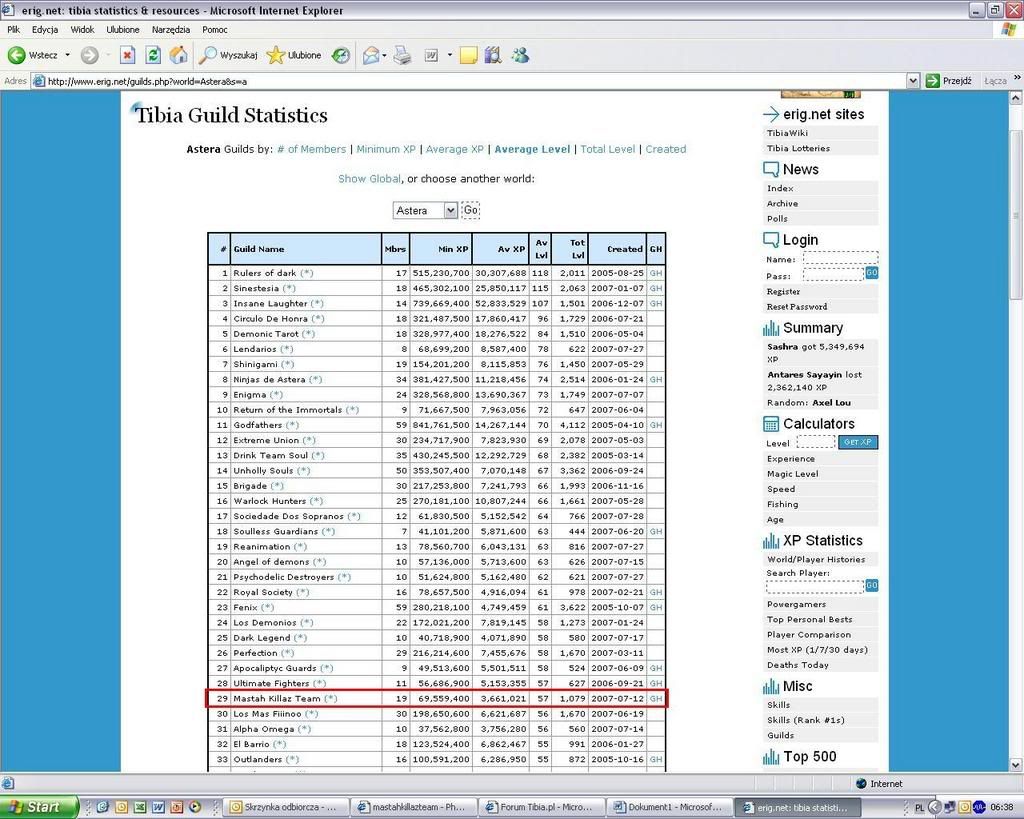Viewport: 1024px width, 819px height.
Task: Open the Pomoc menu
Action: click(x=215, y=29)
